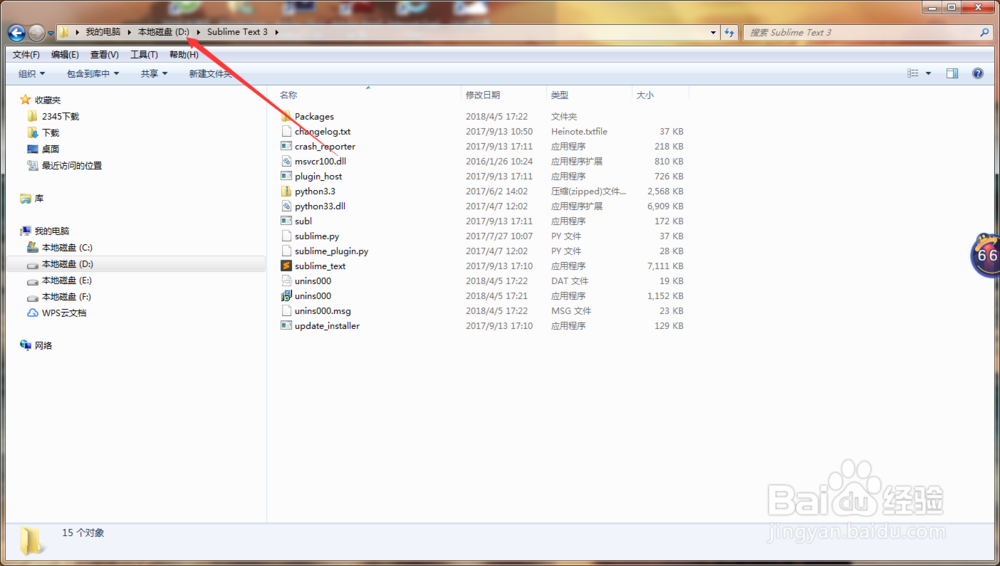This screenshot has height=566, width=1000.
Task: Click the change view icon
Action: click(913, 73)
